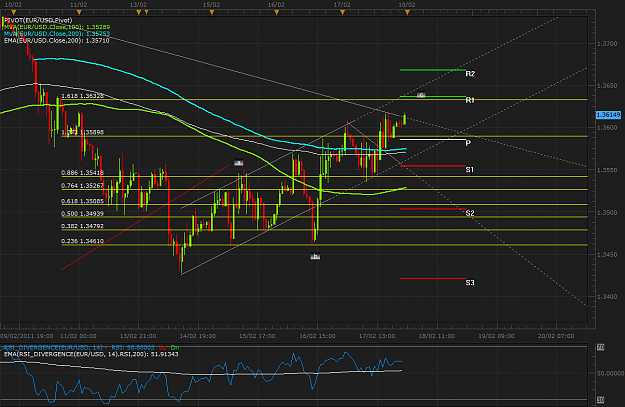The image size is (625, 407).
Task: Click the Fibonacci label 0.618 1.35085
Action: tap(82, 201)
